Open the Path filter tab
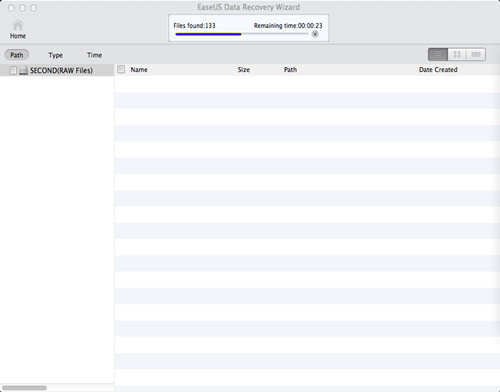500x392 pixels. (17, 55)
